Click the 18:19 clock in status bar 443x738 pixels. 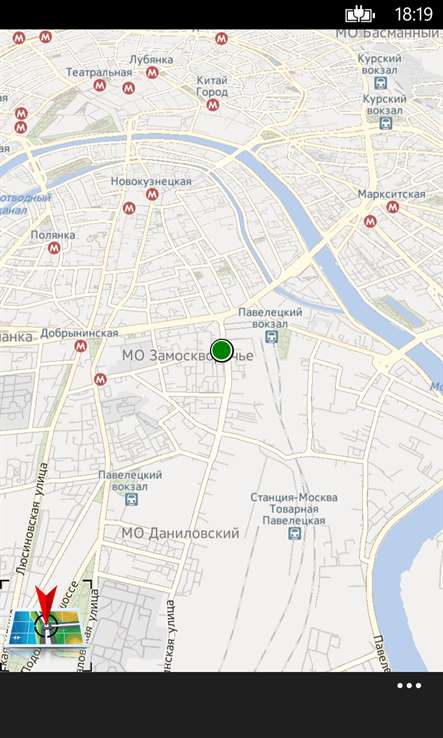413,15
